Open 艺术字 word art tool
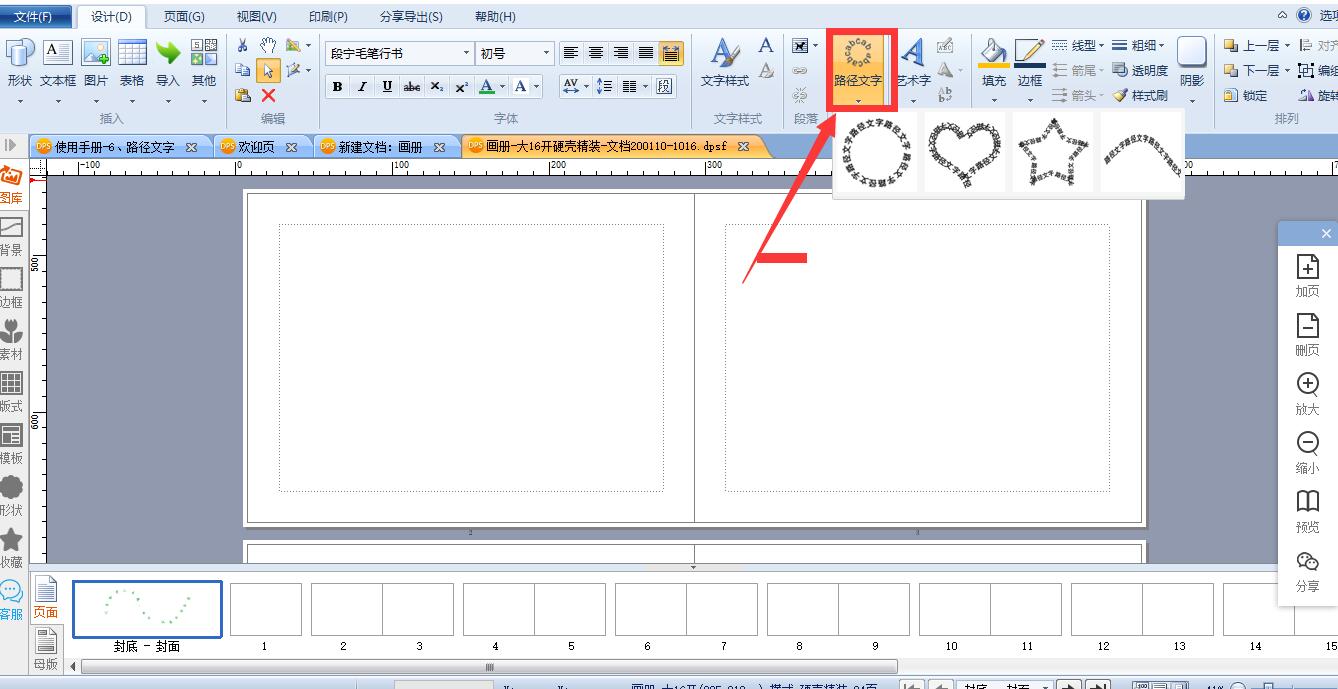The image size is (1338, 689). pos(913,63)
